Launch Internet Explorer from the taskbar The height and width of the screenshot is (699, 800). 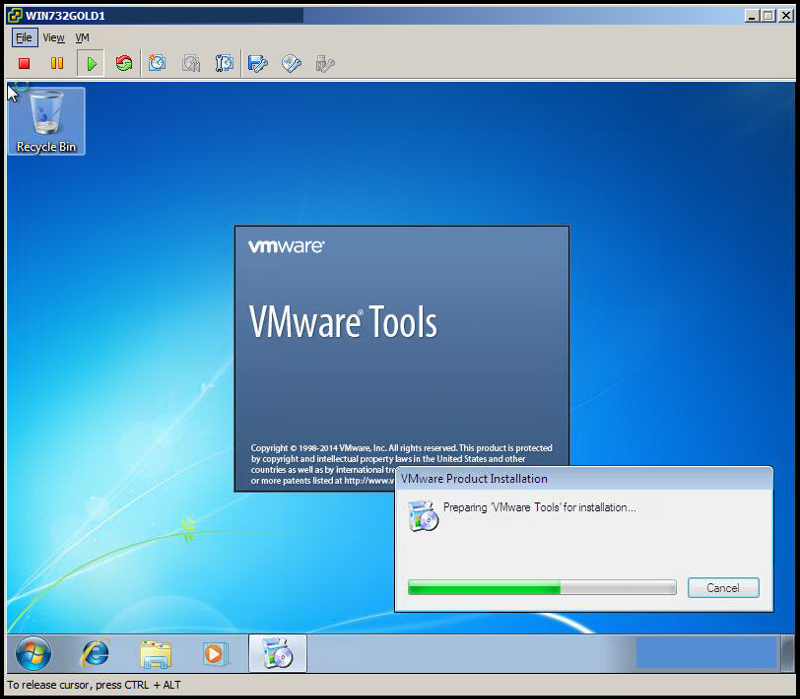tap(95, 653)
